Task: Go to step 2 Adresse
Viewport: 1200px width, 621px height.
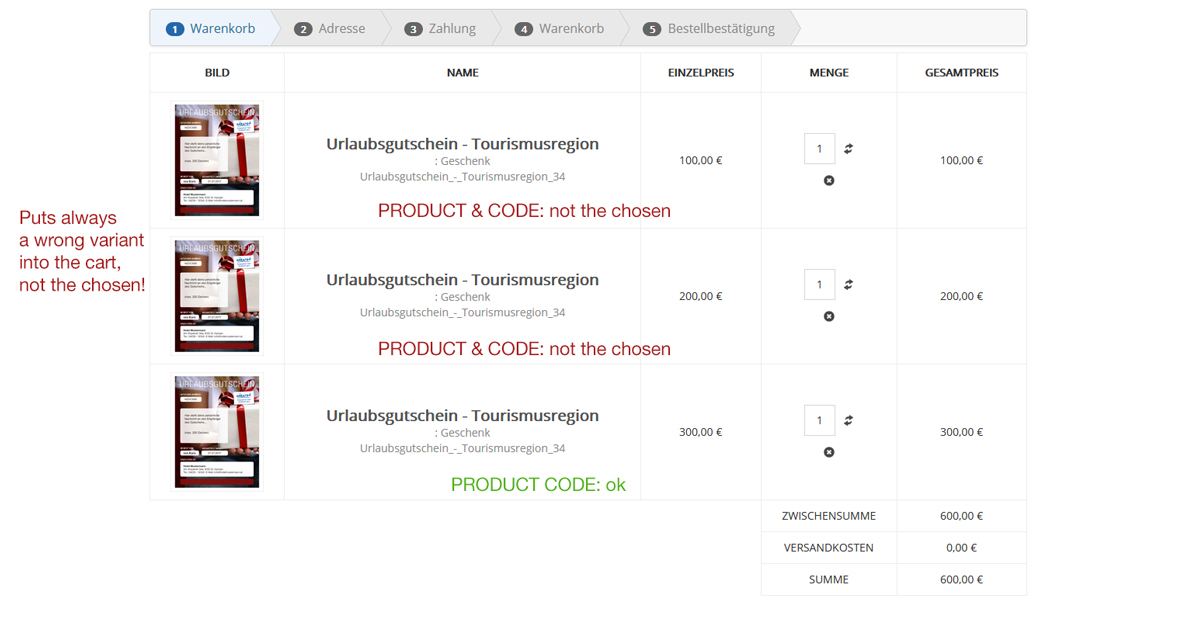Action: click(331, 29)
